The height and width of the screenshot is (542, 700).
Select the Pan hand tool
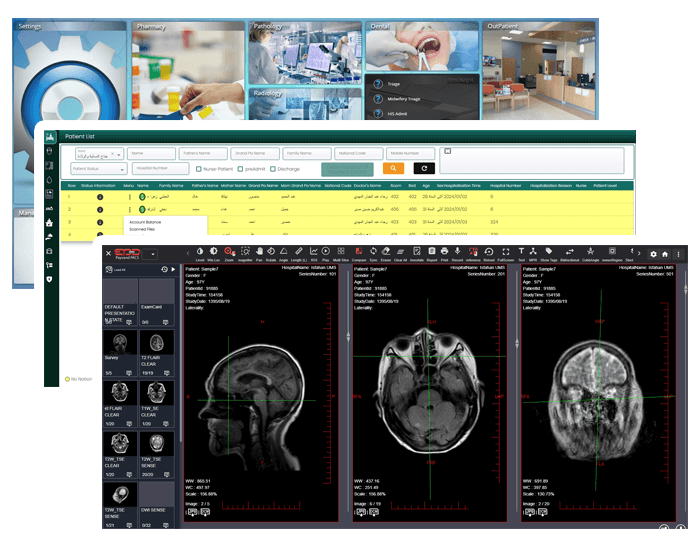coord(259,253)
